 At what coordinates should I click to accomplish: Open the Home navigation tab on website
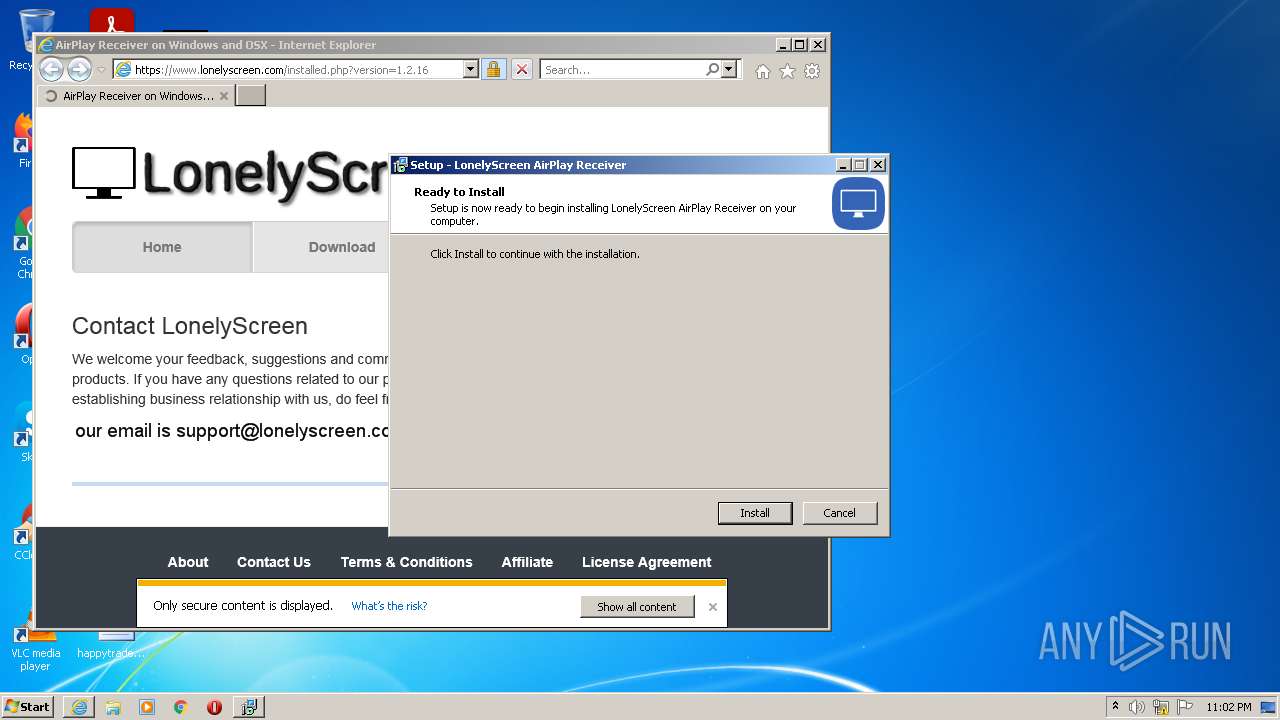(x=162, y=247)
